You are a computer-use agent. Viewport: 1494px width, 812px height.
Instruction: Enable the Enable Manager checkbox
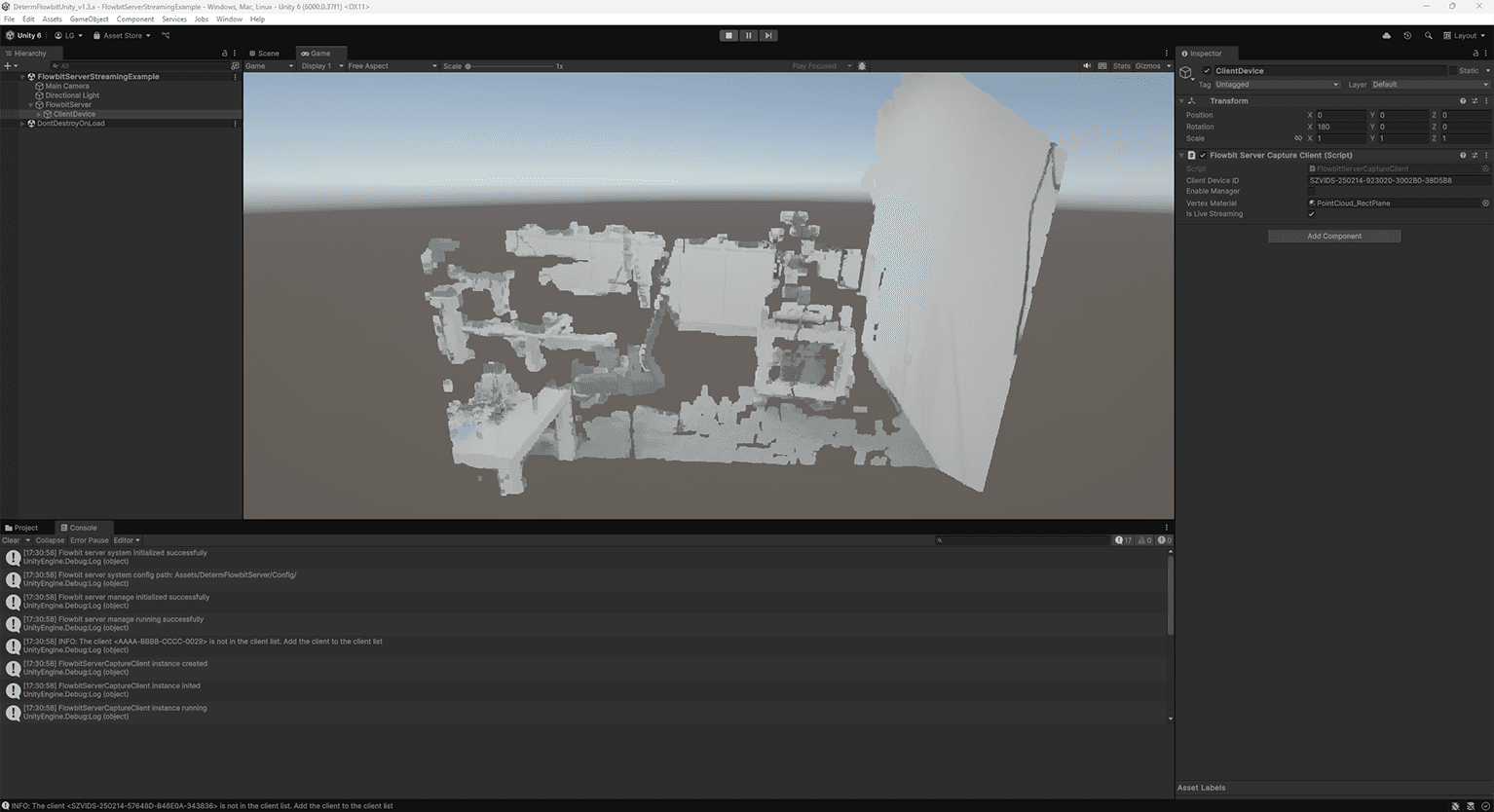point(1311,192)
